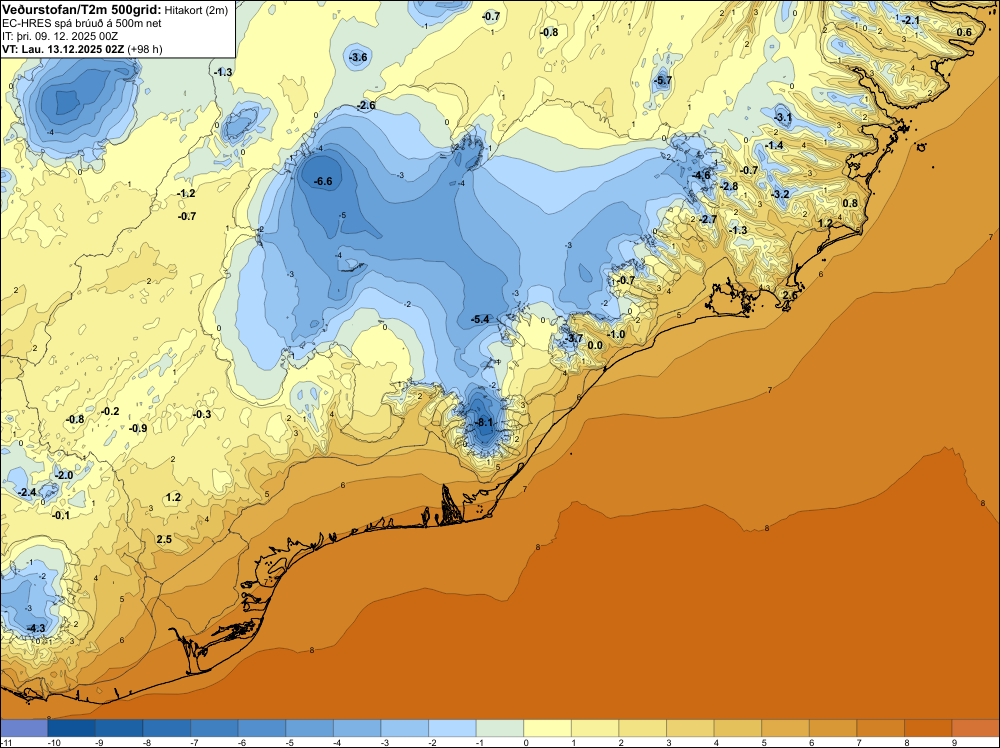1000x748 pixels.
Task: Select the -6.6 temperature label
Action: click(x=323, y=181)
